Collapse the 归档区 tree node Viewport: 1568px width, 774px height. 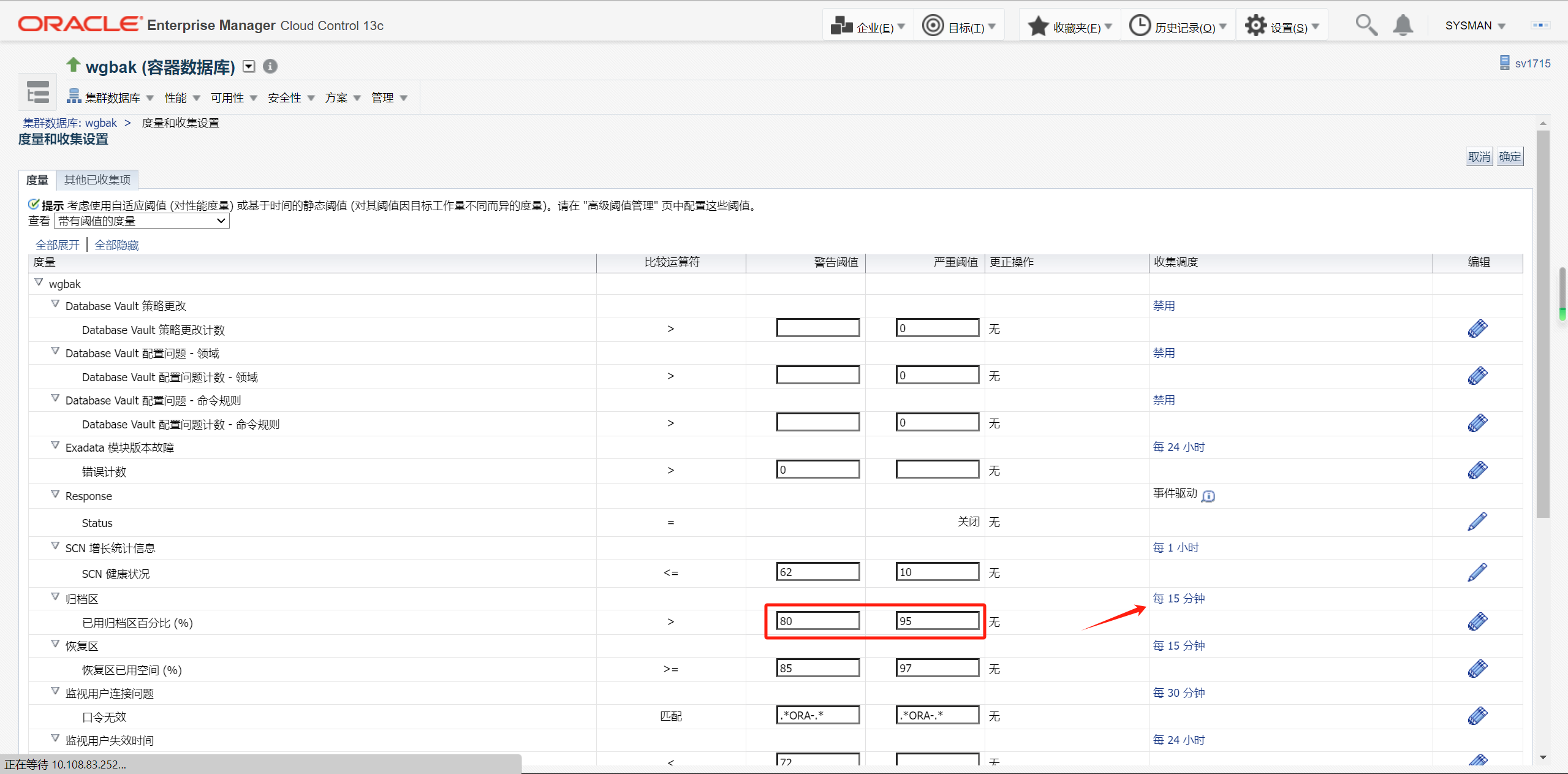pyautogui.click(x=55, y=597)
